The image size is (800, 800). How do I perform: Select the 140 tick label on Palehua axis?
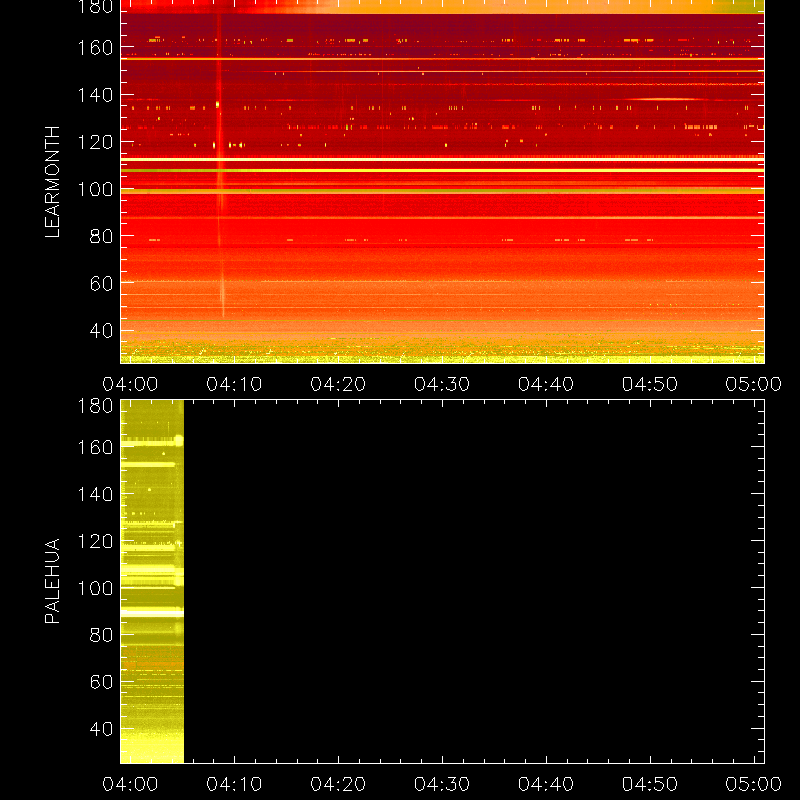(x=95, y=494)
